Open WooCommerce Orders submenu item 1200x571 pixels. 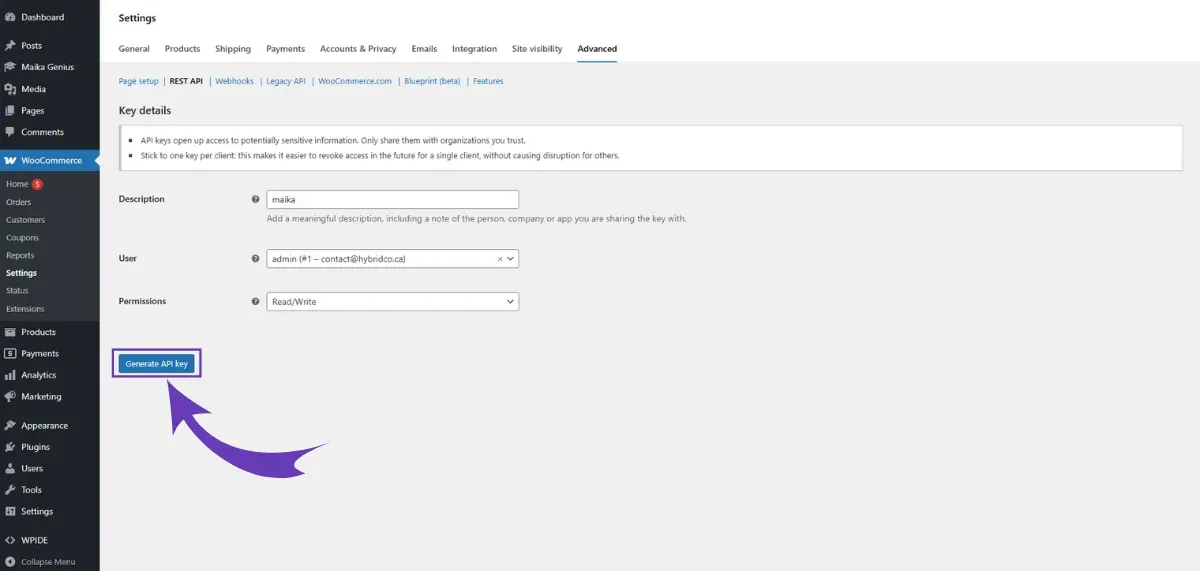click(18, 202)
